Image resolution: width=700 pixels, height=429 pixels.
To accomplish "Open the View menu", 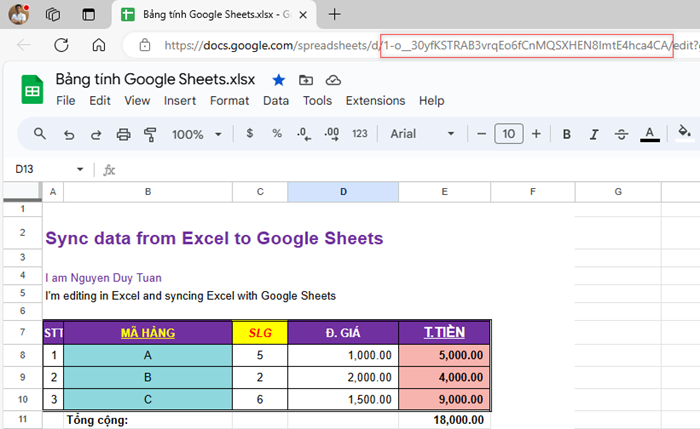I will tap(137, 101).
